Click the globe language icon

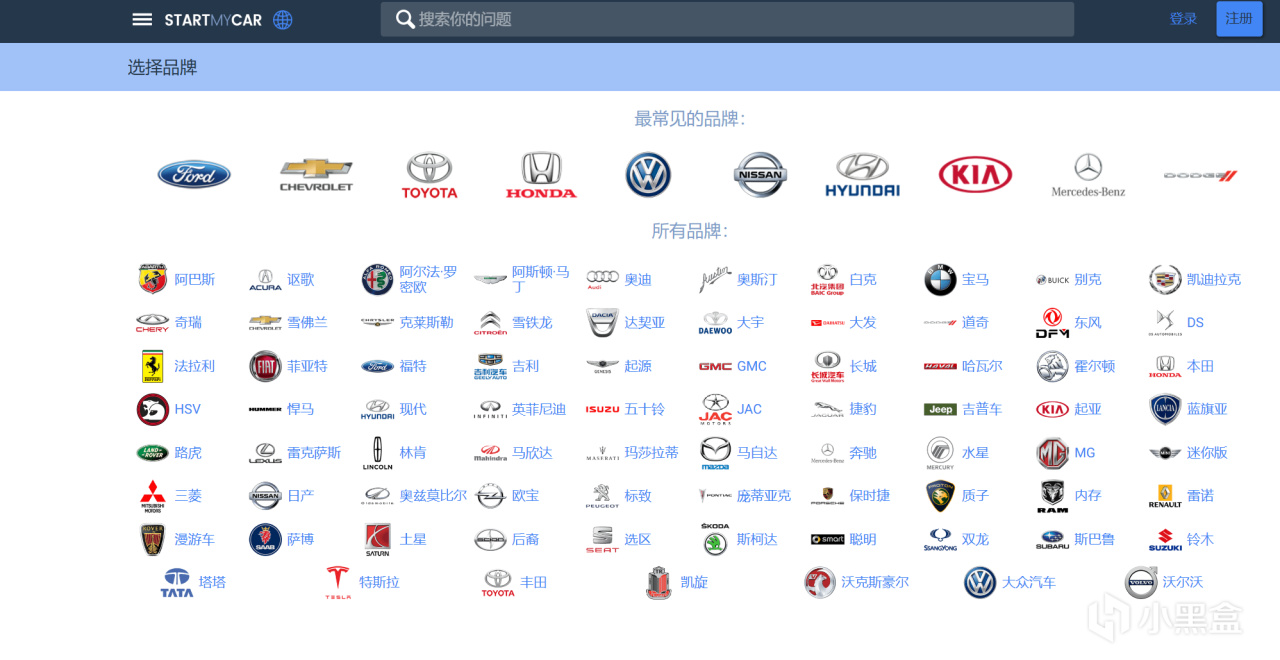click(x=283, y=20)
